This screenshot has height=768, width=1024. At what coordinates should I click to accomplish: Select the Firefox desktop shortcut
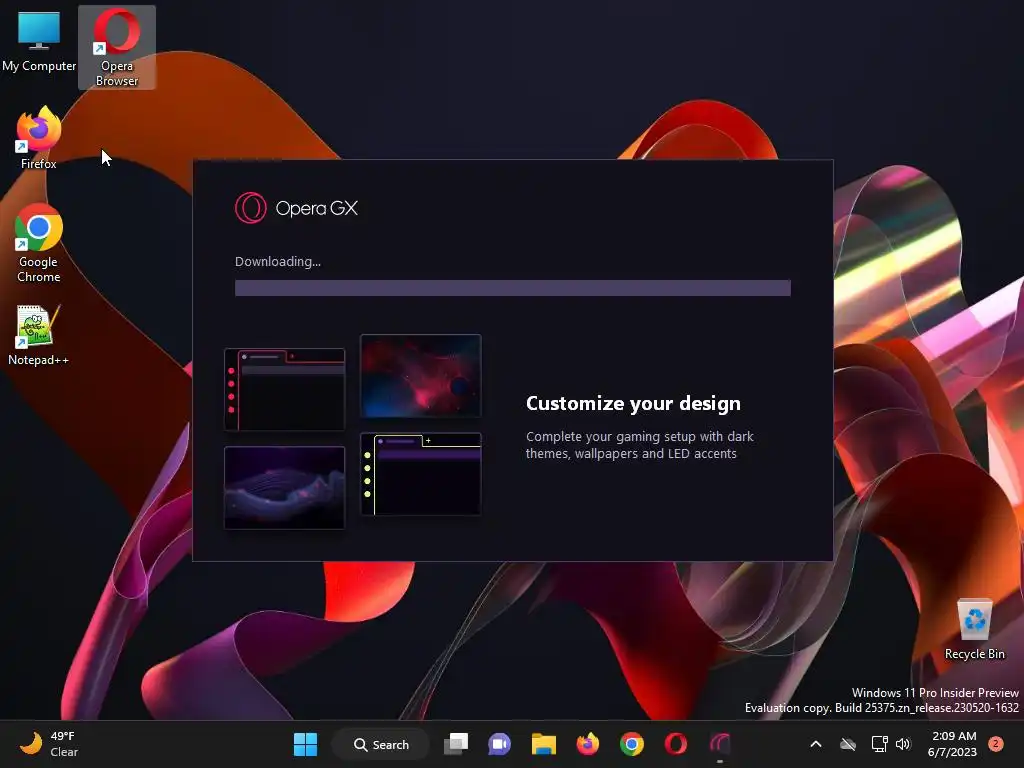pos(39,138)
